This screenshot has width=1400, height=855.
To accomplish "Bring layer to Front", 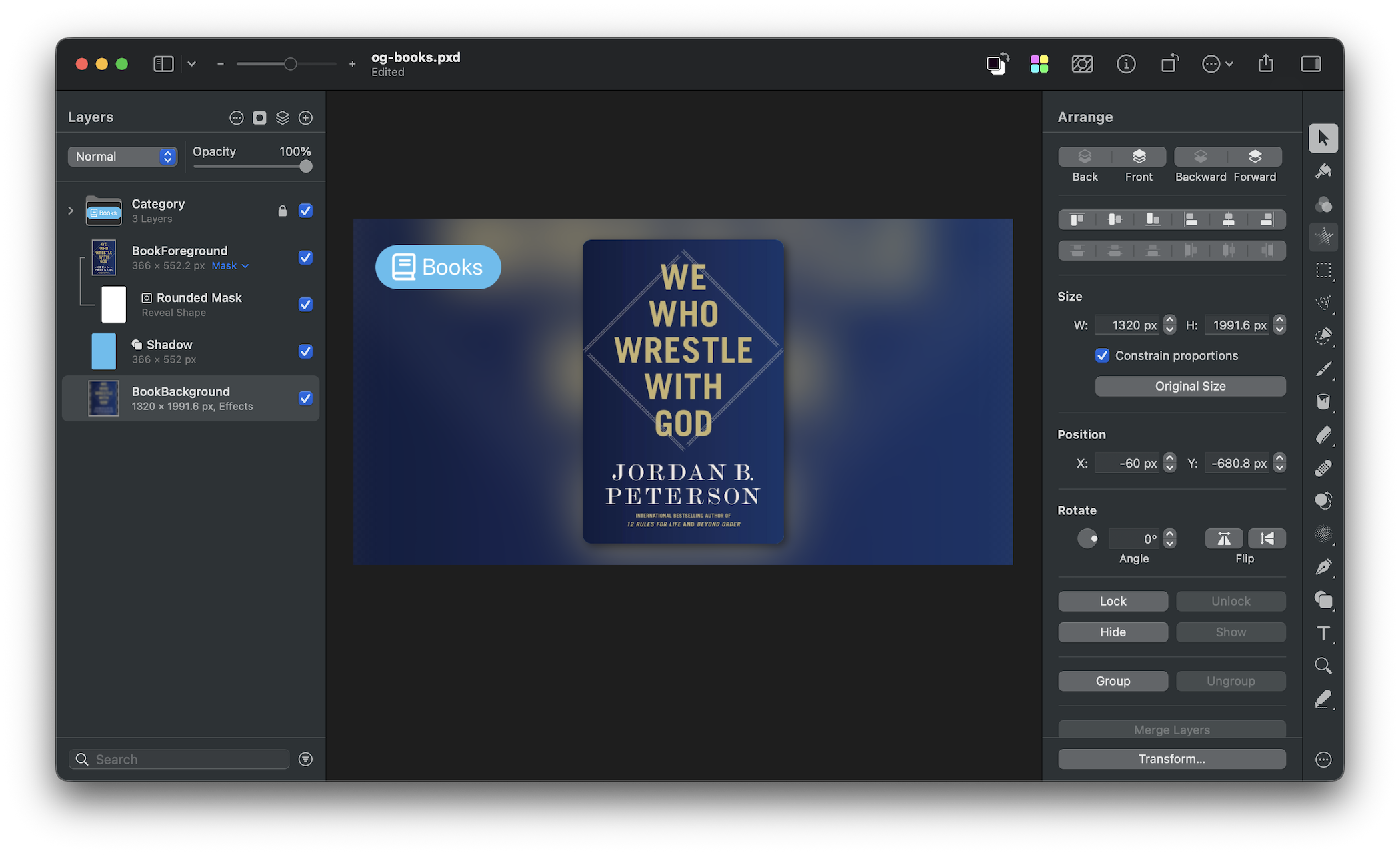I will pos(1139,157).
